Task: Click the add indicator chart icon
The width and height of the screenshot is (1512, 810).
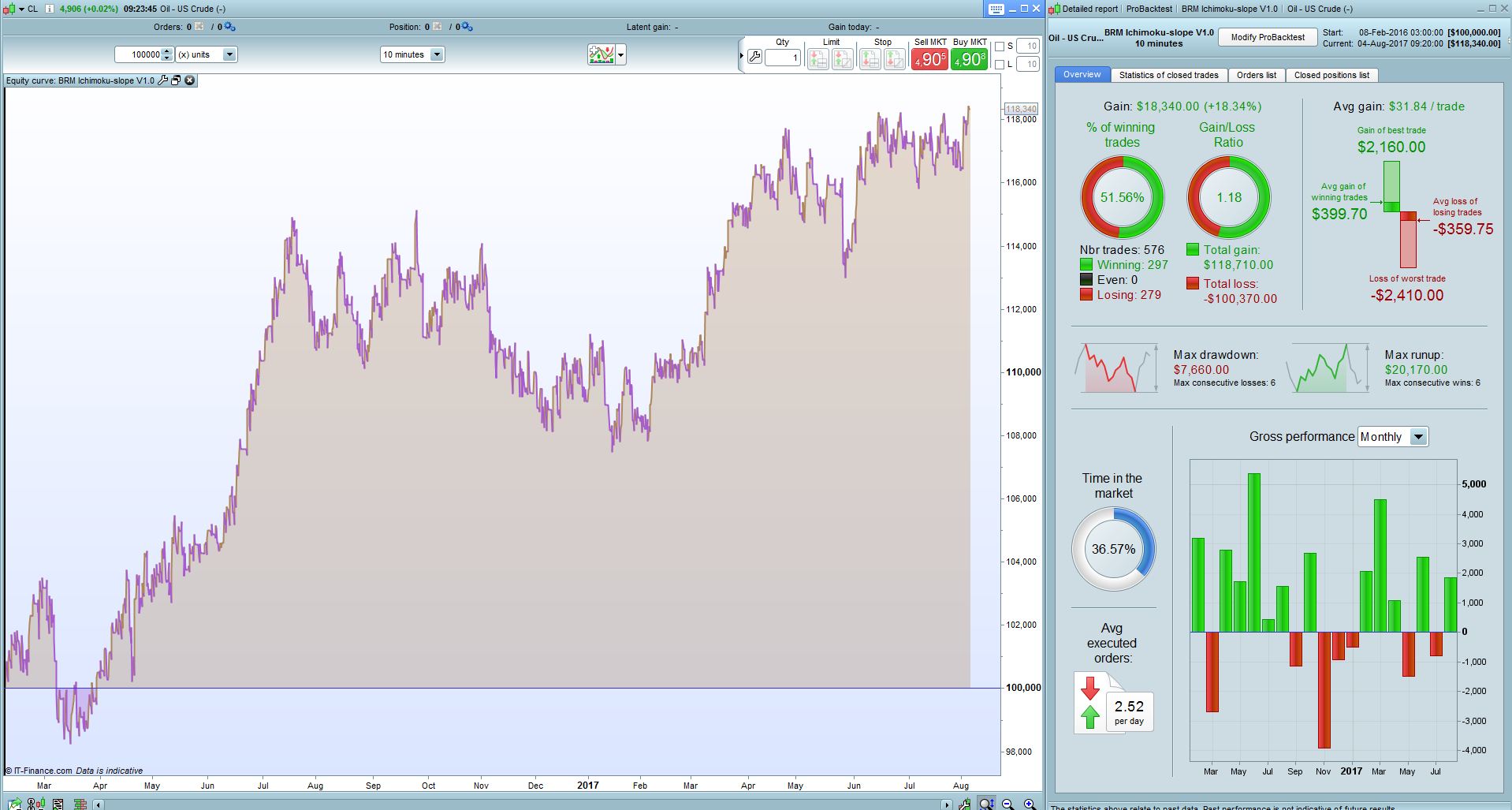Action: coord(601,54)
